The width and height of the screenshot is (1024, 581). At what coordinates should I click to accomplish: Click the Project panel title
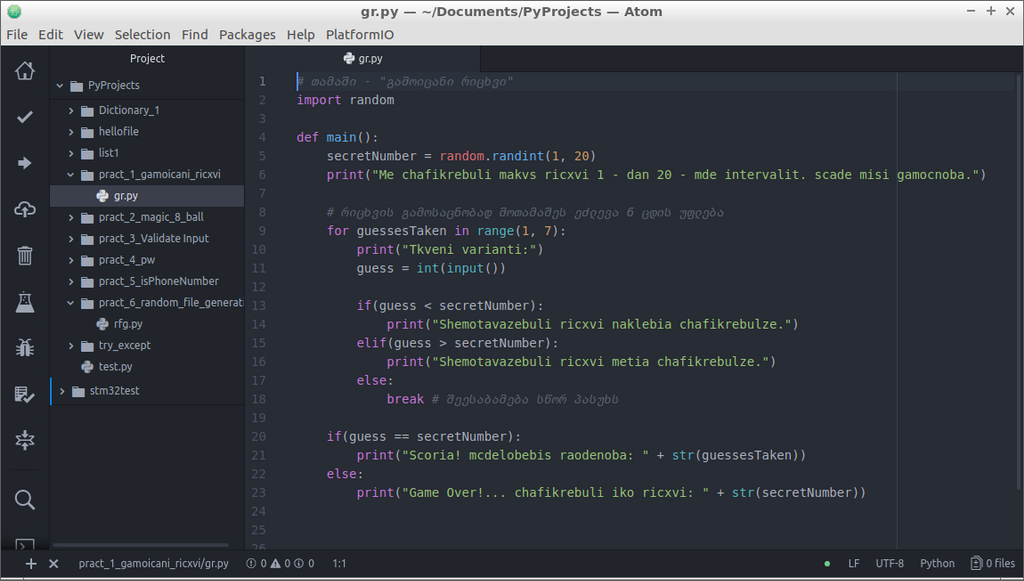pyautogui.click(x=147, y=59)
